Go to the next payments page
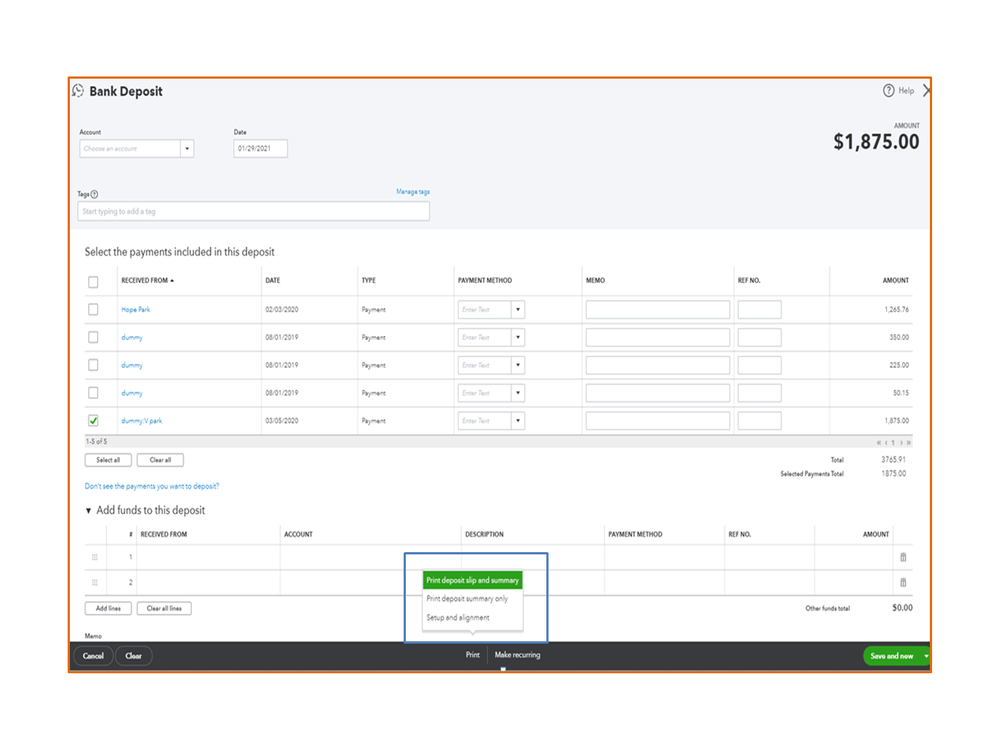The height and width of the screenshot is (749, 999). [901, 443]
